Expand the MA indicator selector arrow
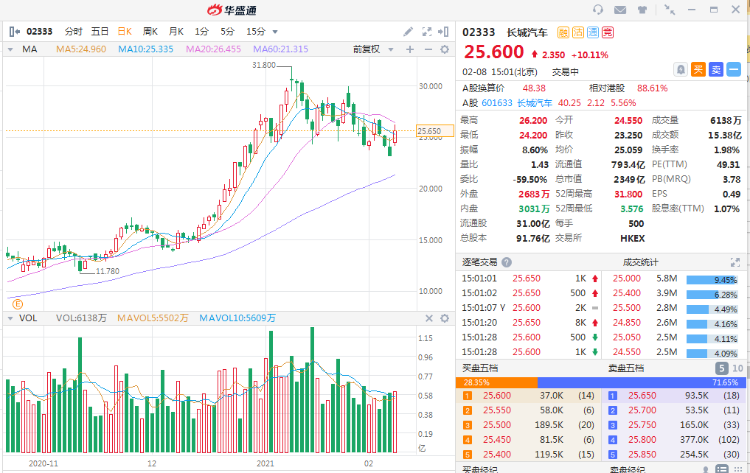Screen dimensions: 750x473 (12, 48)
